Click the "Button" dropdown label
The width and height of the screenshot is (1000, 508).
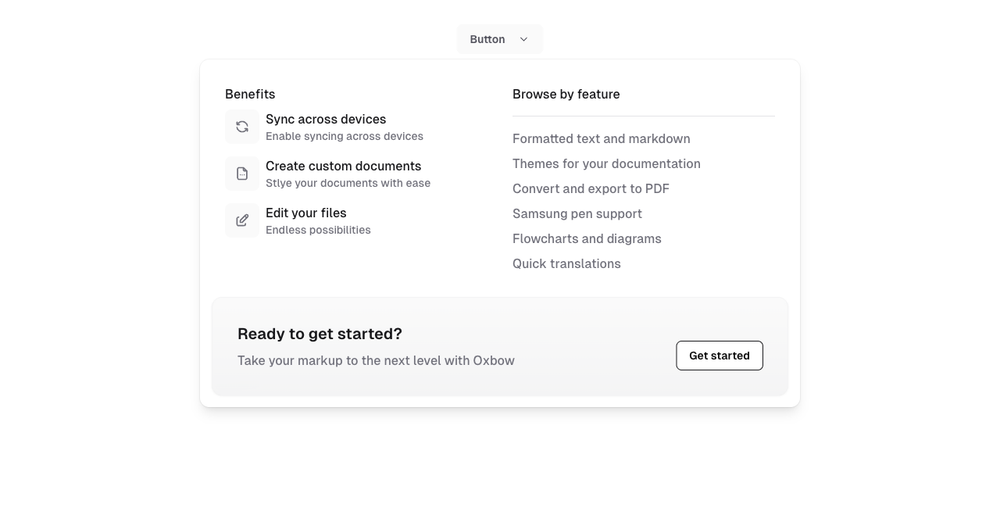click(x=487, y=39)
